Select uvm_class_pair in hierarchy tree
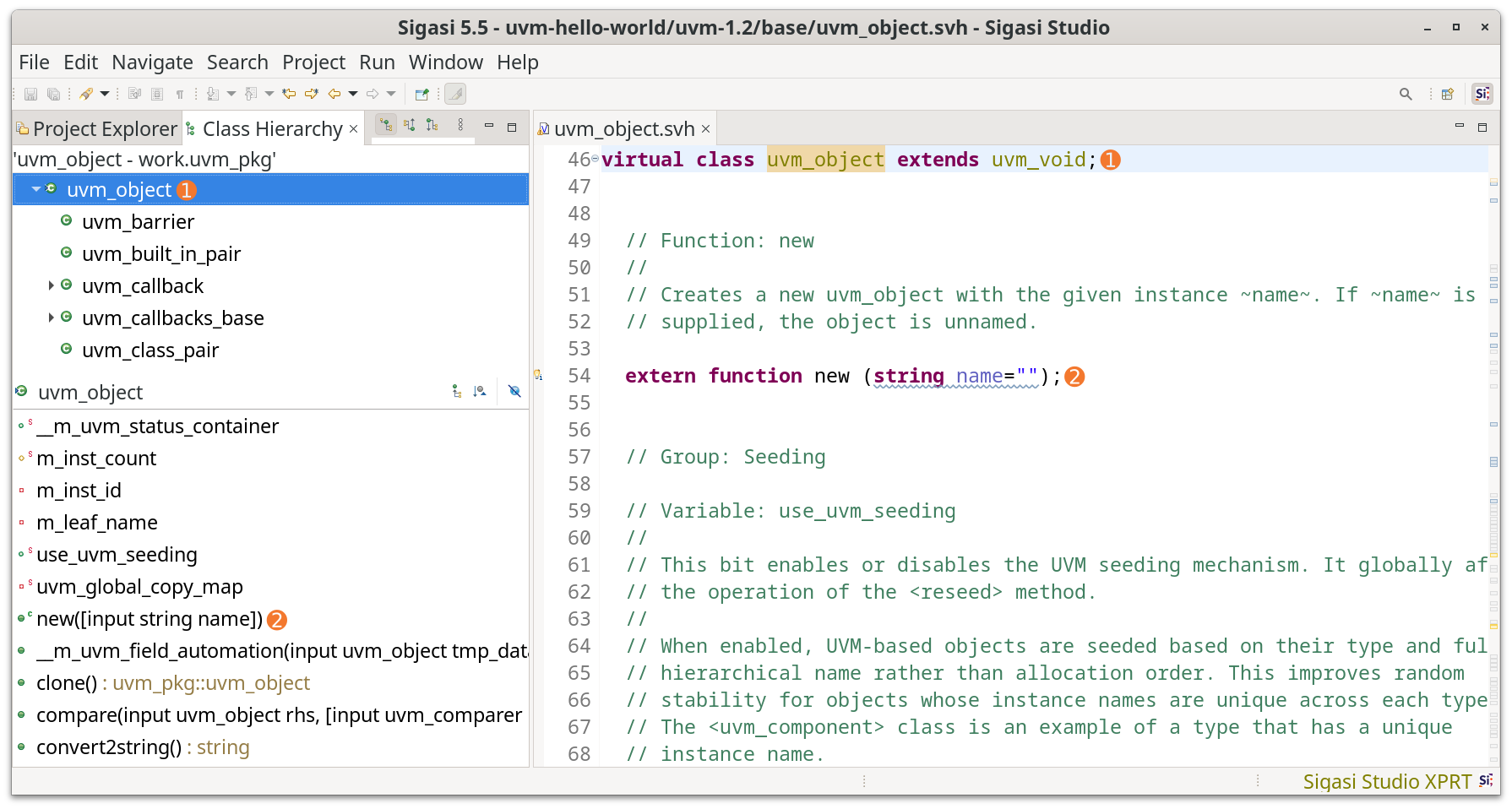This screenshot has height=809, width=1512. pyautogui.click(x=150, y=350)
